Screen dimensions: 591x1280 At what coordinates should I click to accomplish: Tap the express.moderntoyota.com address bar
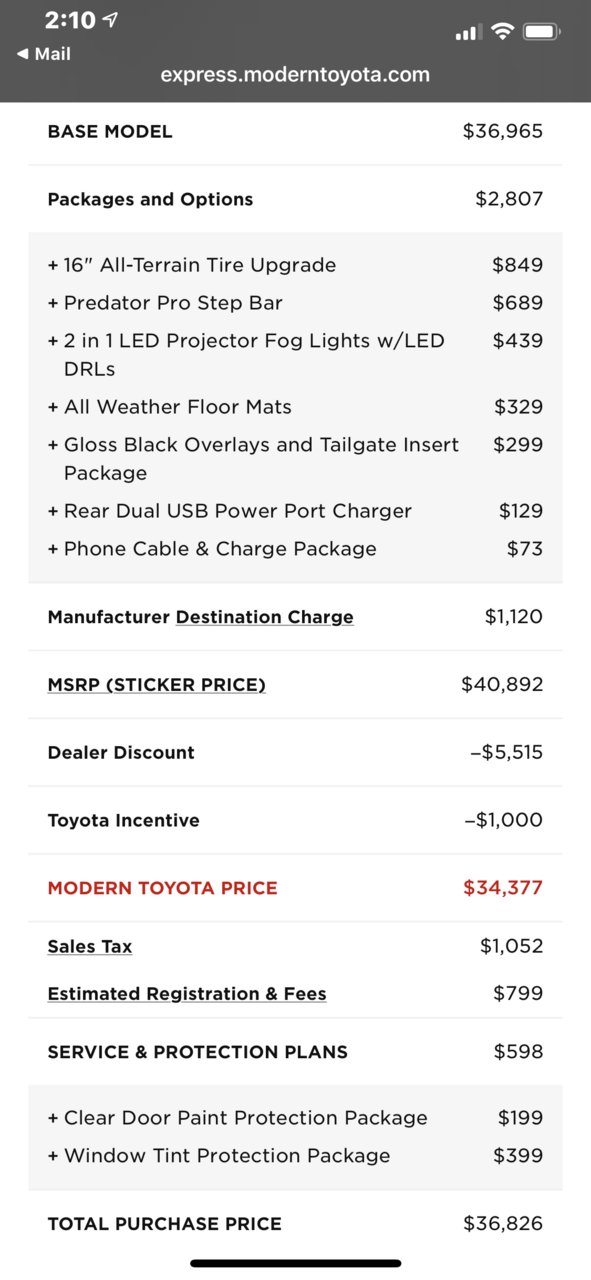click(x=295, y=74)
